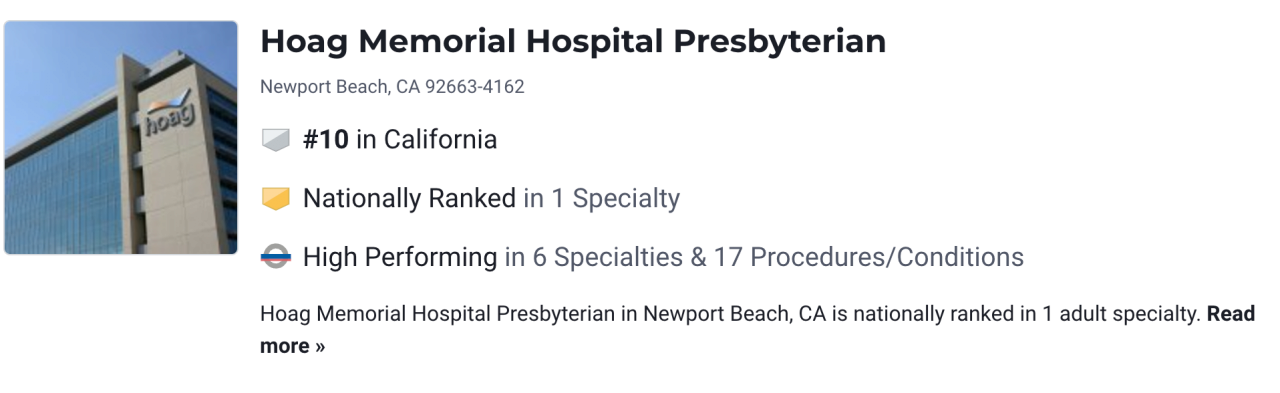Click the '17 Procedures/Conditions' text
Screen dimensions: 1280x393
point(868,257)
